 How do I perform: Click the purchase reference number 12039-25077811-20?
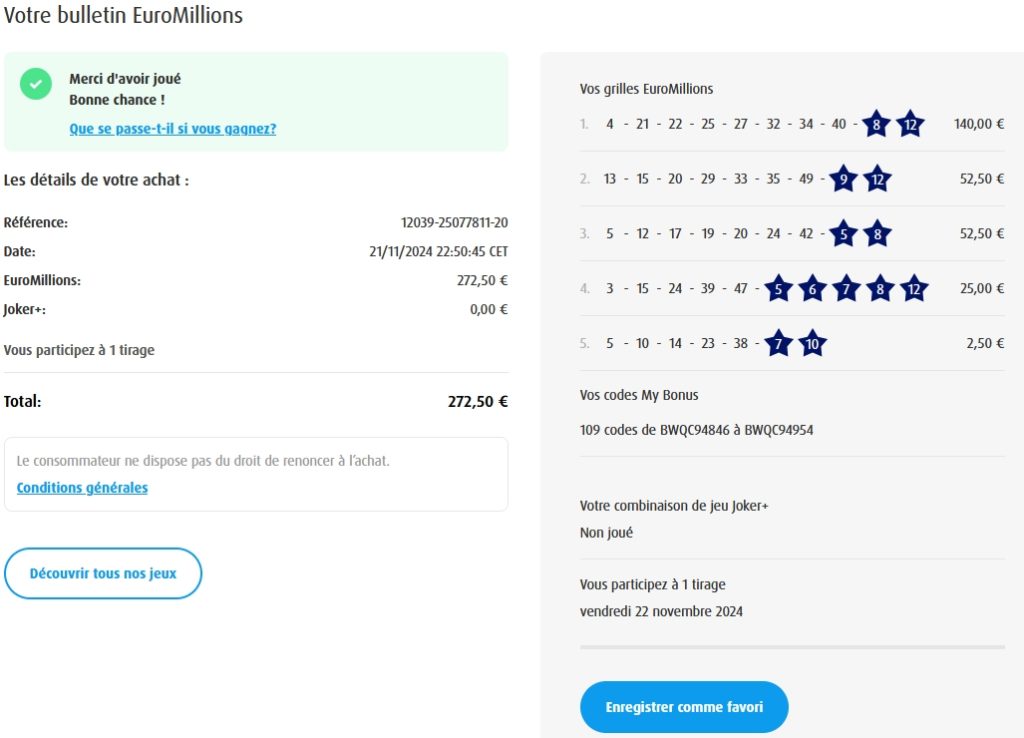tap(454, 223)
